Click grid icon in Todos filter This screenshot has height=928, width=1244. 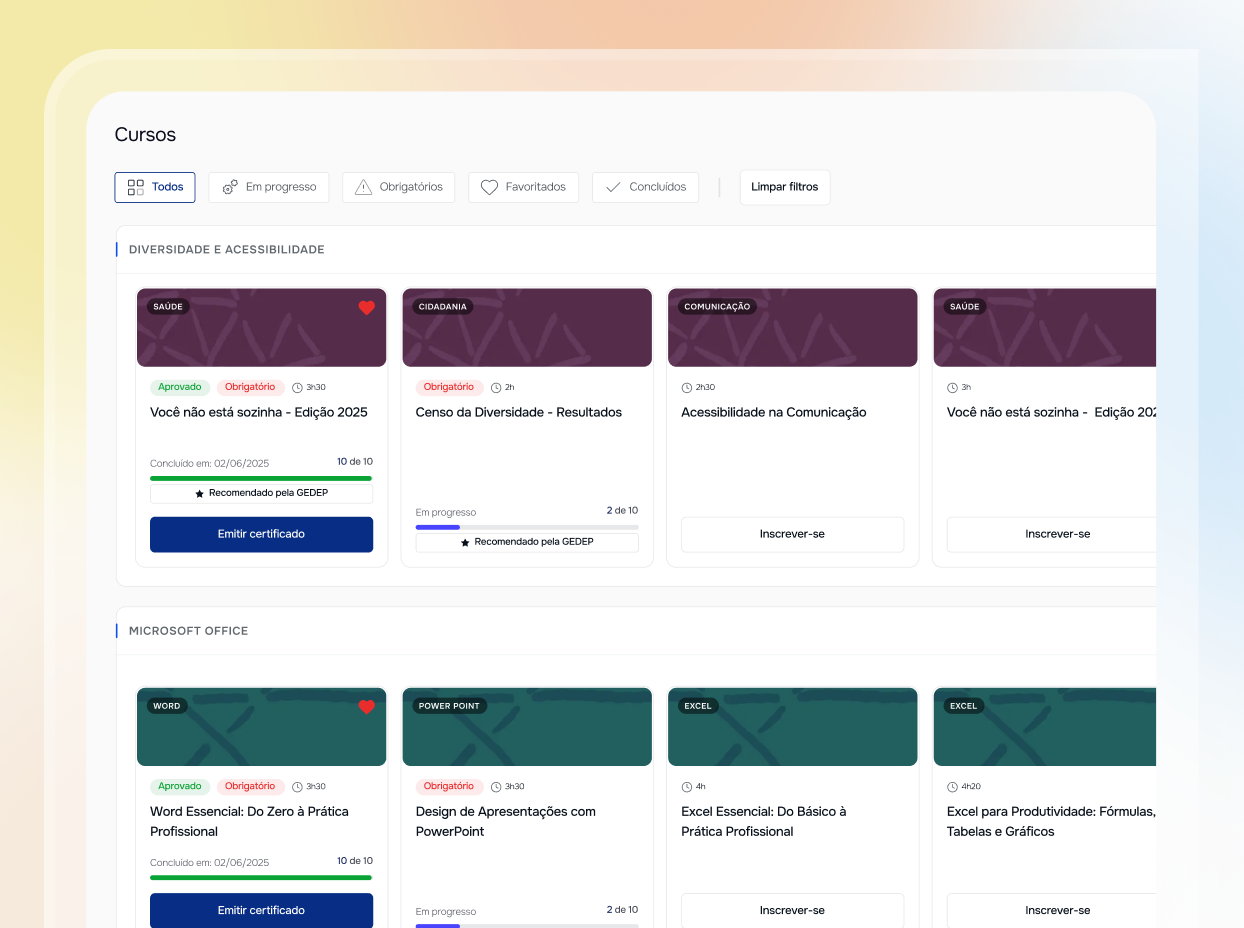136,187
